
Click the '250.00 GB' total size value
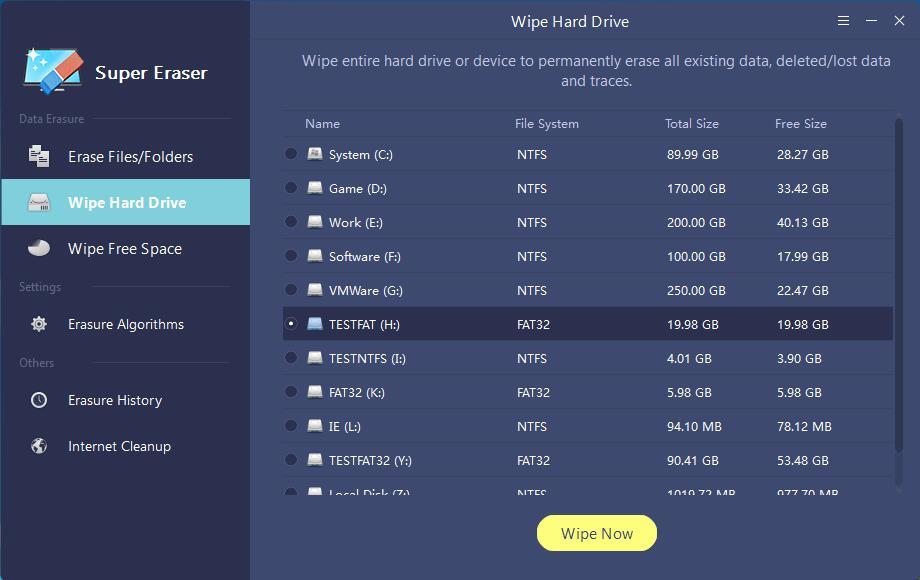coord(696,290)
